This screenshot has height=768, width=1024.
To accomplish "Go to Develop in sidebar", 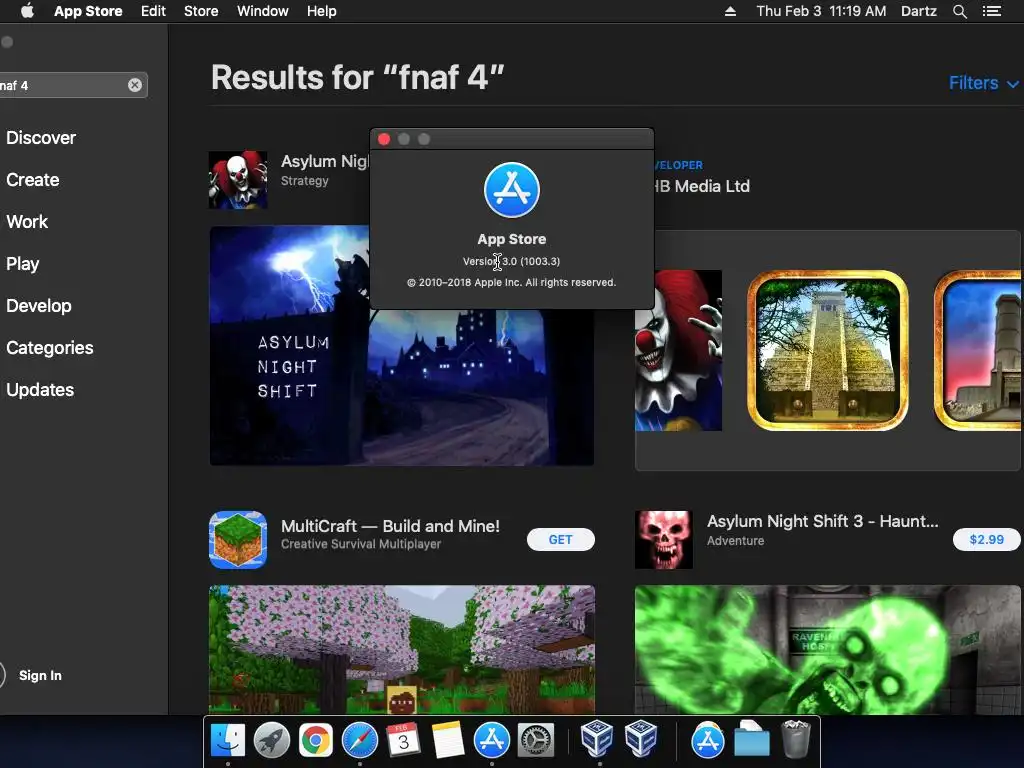I will [39, 306].
